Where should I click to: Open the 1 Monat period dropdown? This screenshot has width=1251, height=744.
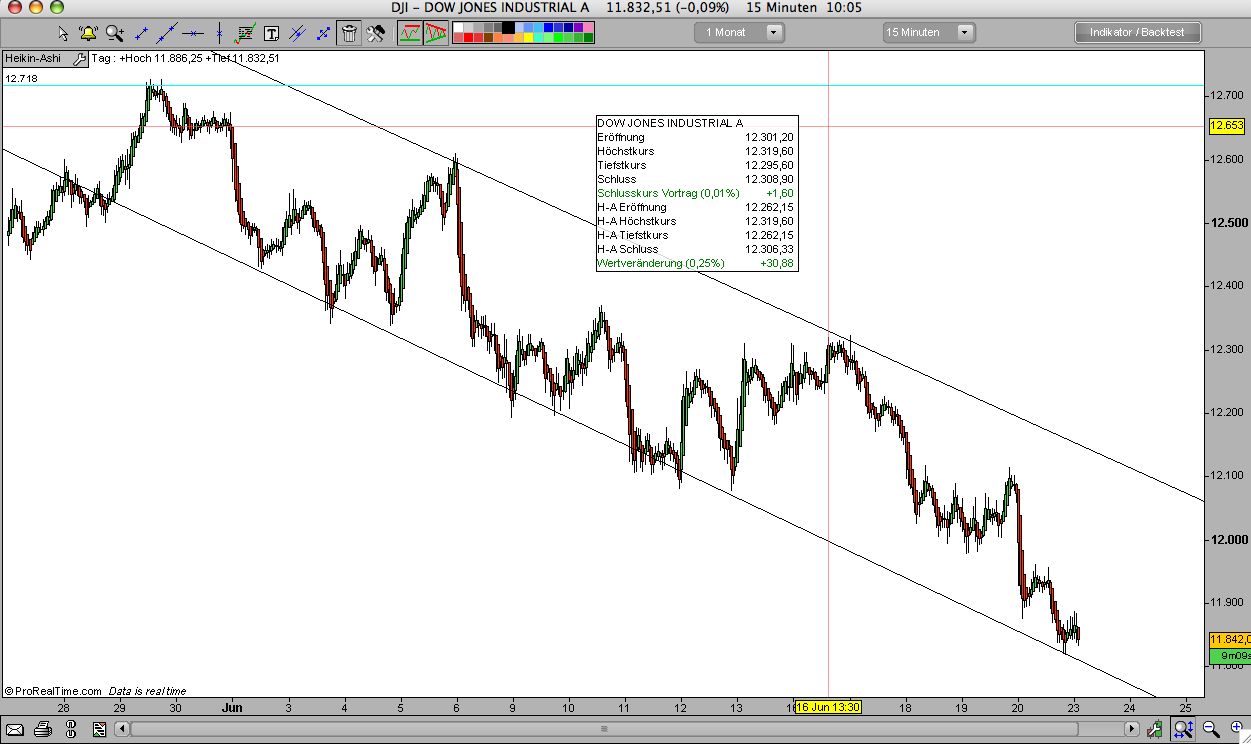740,32
